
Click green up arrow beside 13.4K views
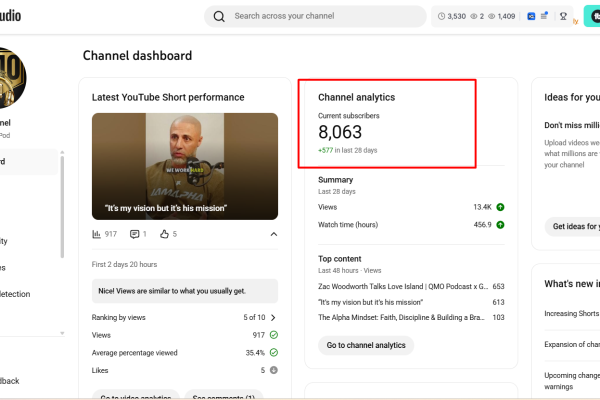(500, 207)
